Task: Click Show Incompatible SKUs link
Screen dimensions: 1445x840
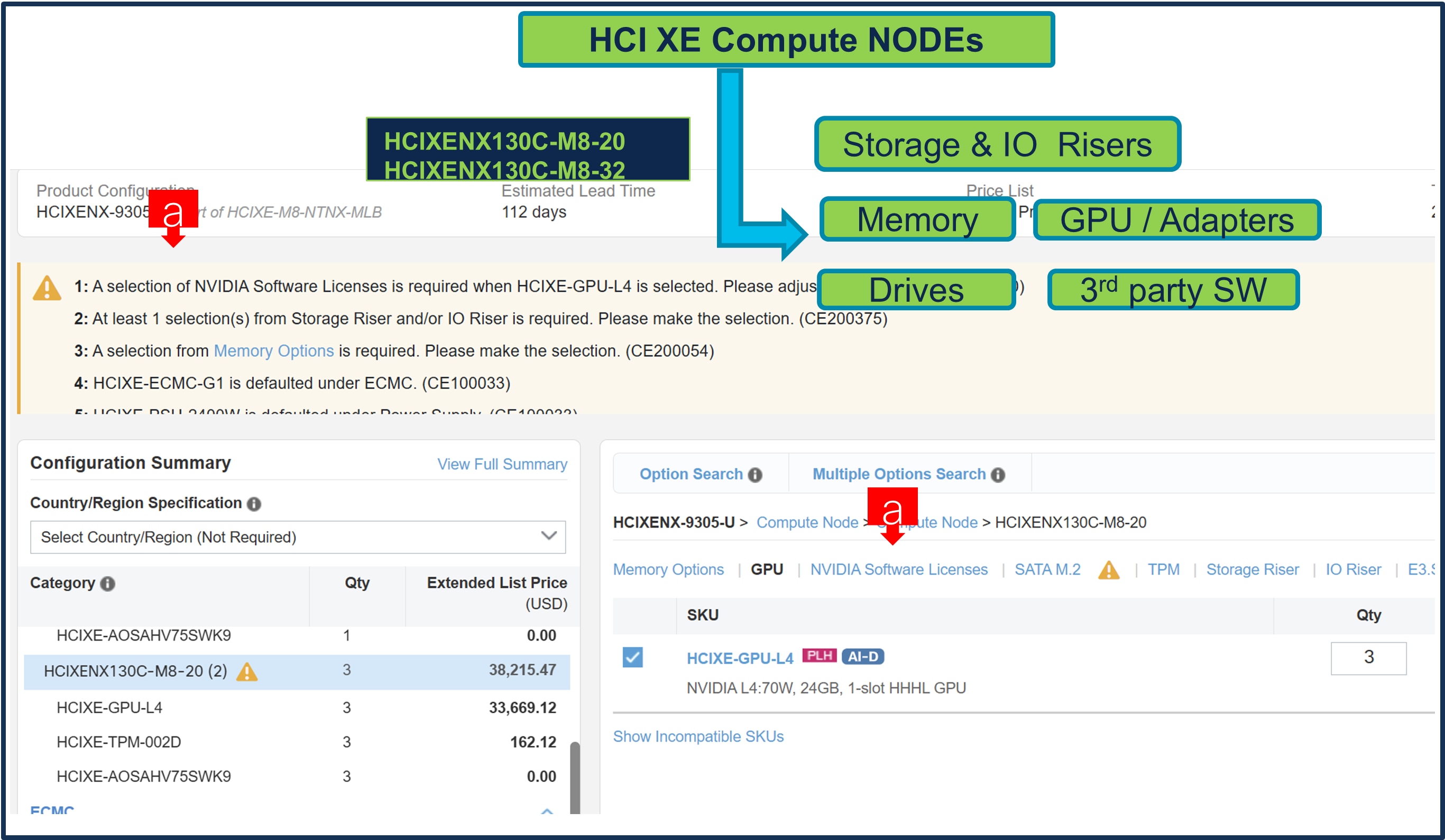Action: pyautogui.click(x=698, y=736)
